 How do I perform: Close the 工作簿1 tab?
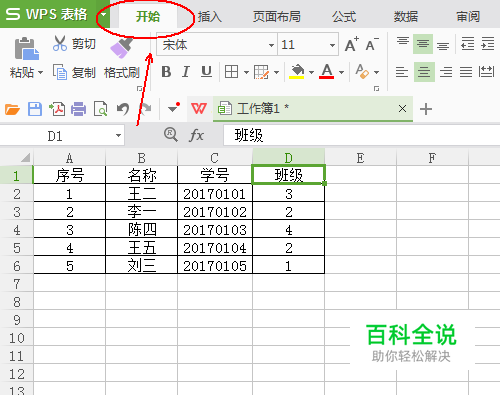click(402, 108)
